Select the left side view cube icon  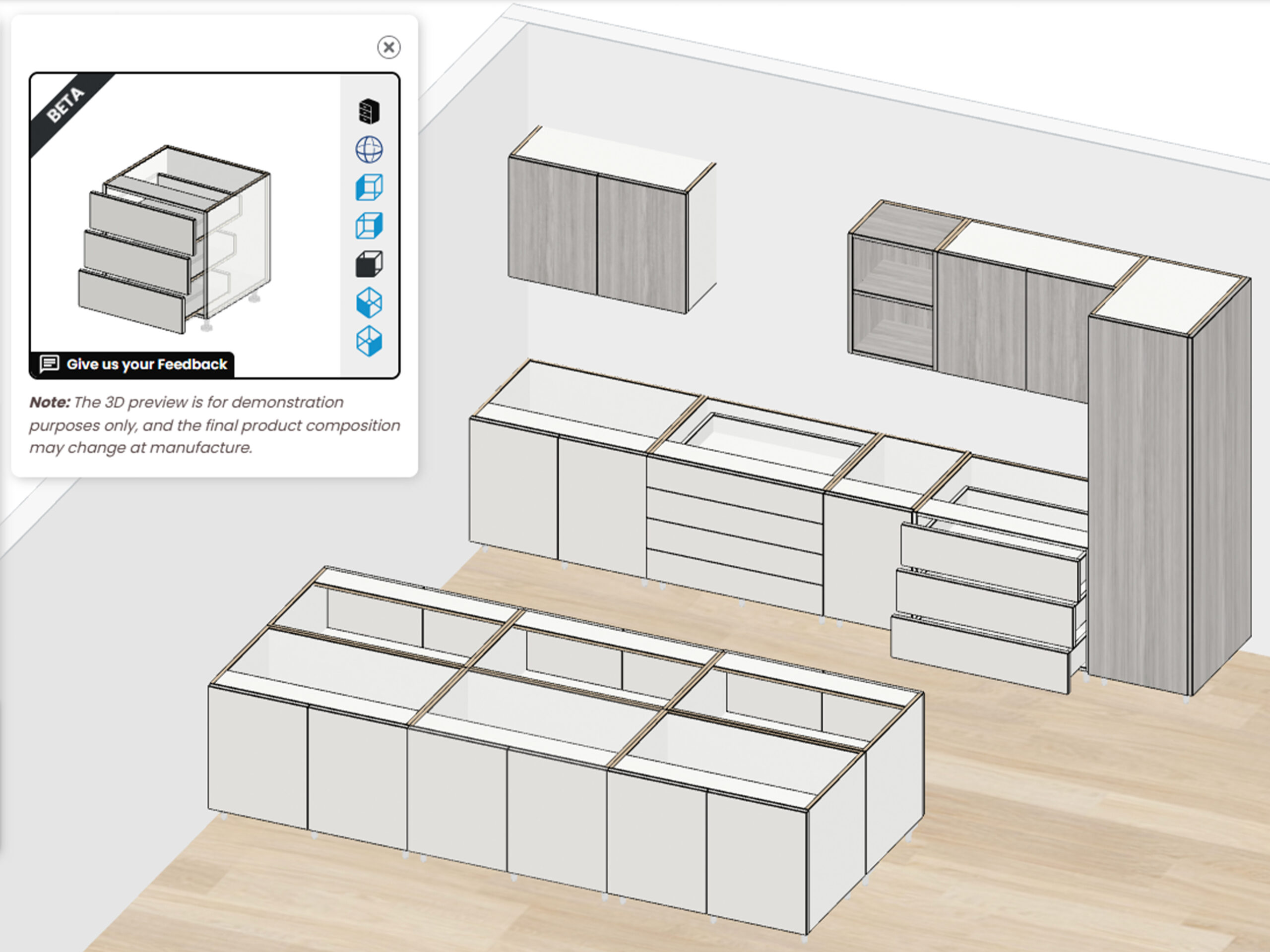click(x=369, y=187)
